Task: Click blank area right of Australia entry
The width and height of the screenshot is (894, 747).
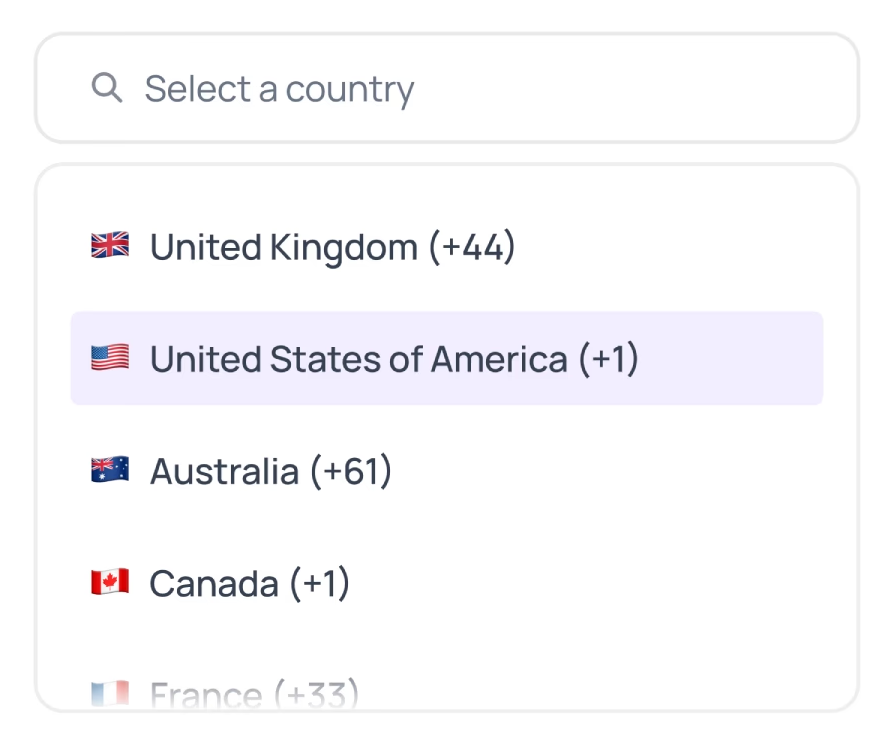Action: tap(620, 471)
